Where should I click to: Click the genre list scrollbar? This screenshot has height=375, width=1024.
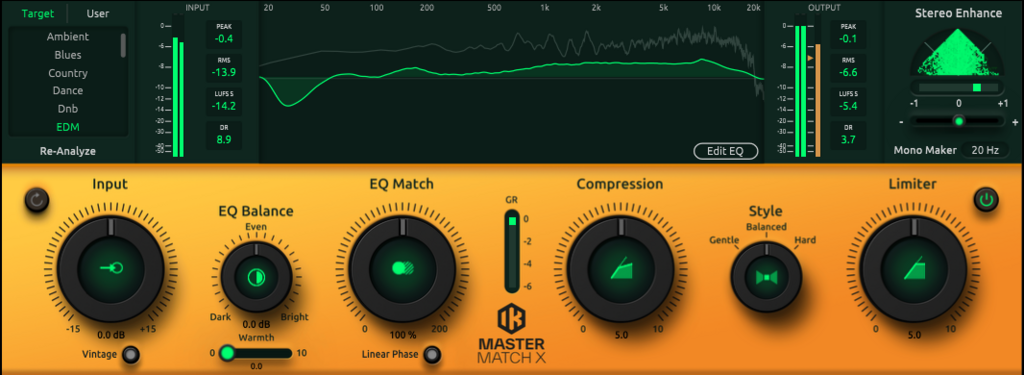click(123, 46)
